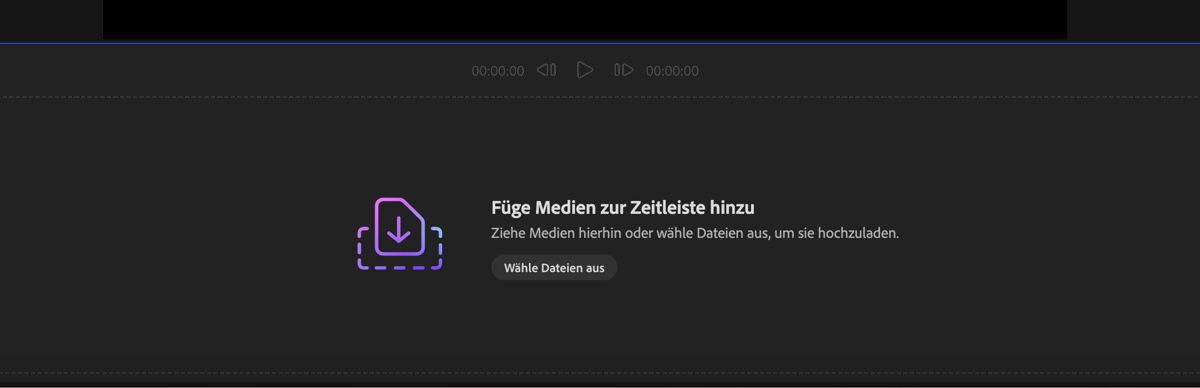
Task: Click the current time 00:00:00 left of play
Action: coord(498,71)
